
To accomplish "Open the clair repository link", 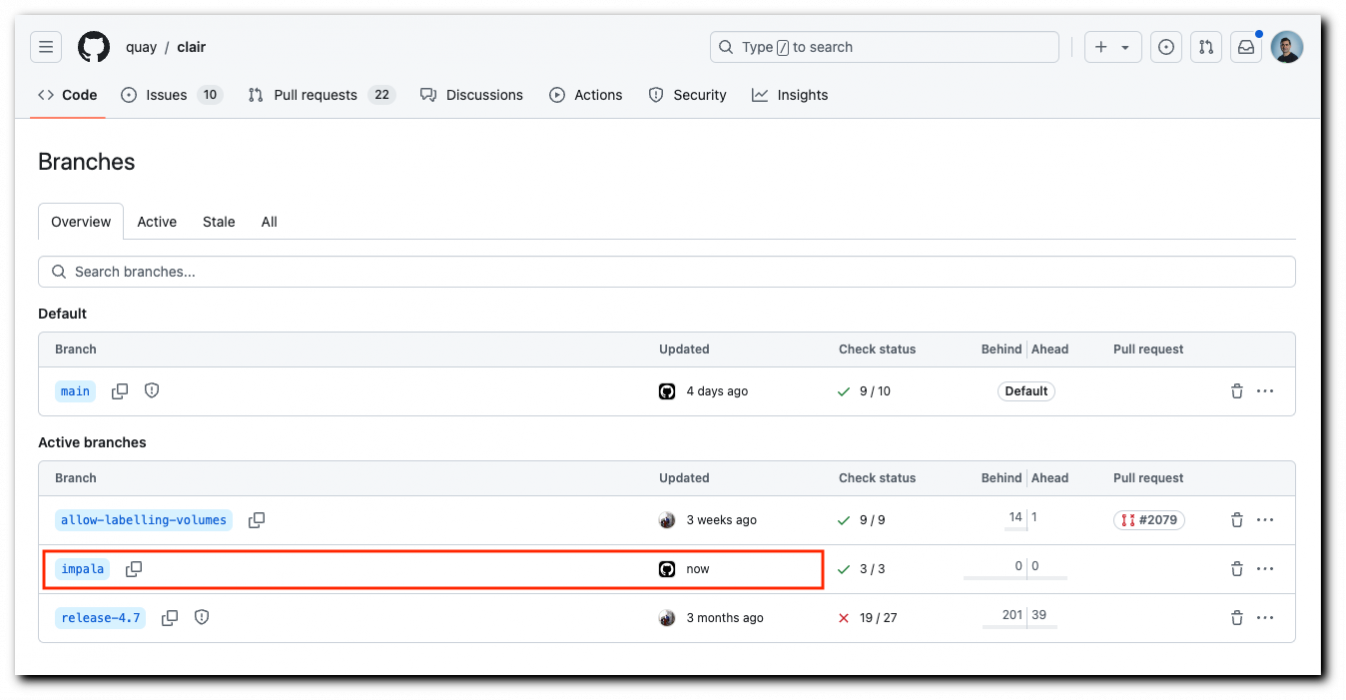I will pyautogui.click(x=191, y=47).
